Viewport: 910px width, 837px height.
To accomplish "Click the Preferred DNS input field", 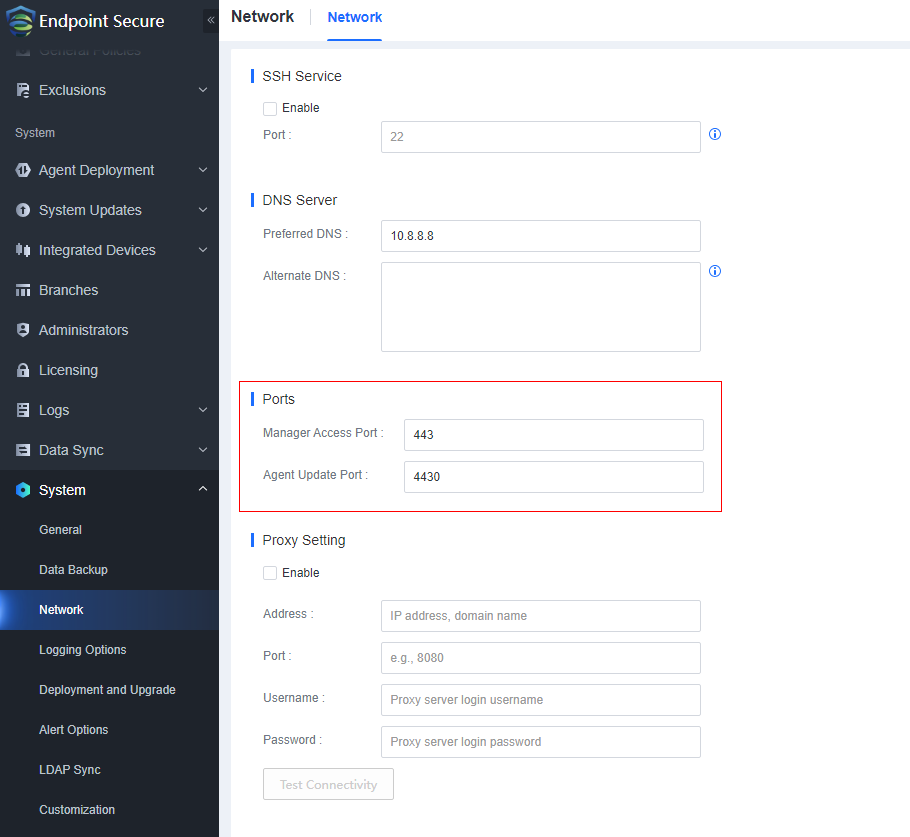I will tap(540, 236).
